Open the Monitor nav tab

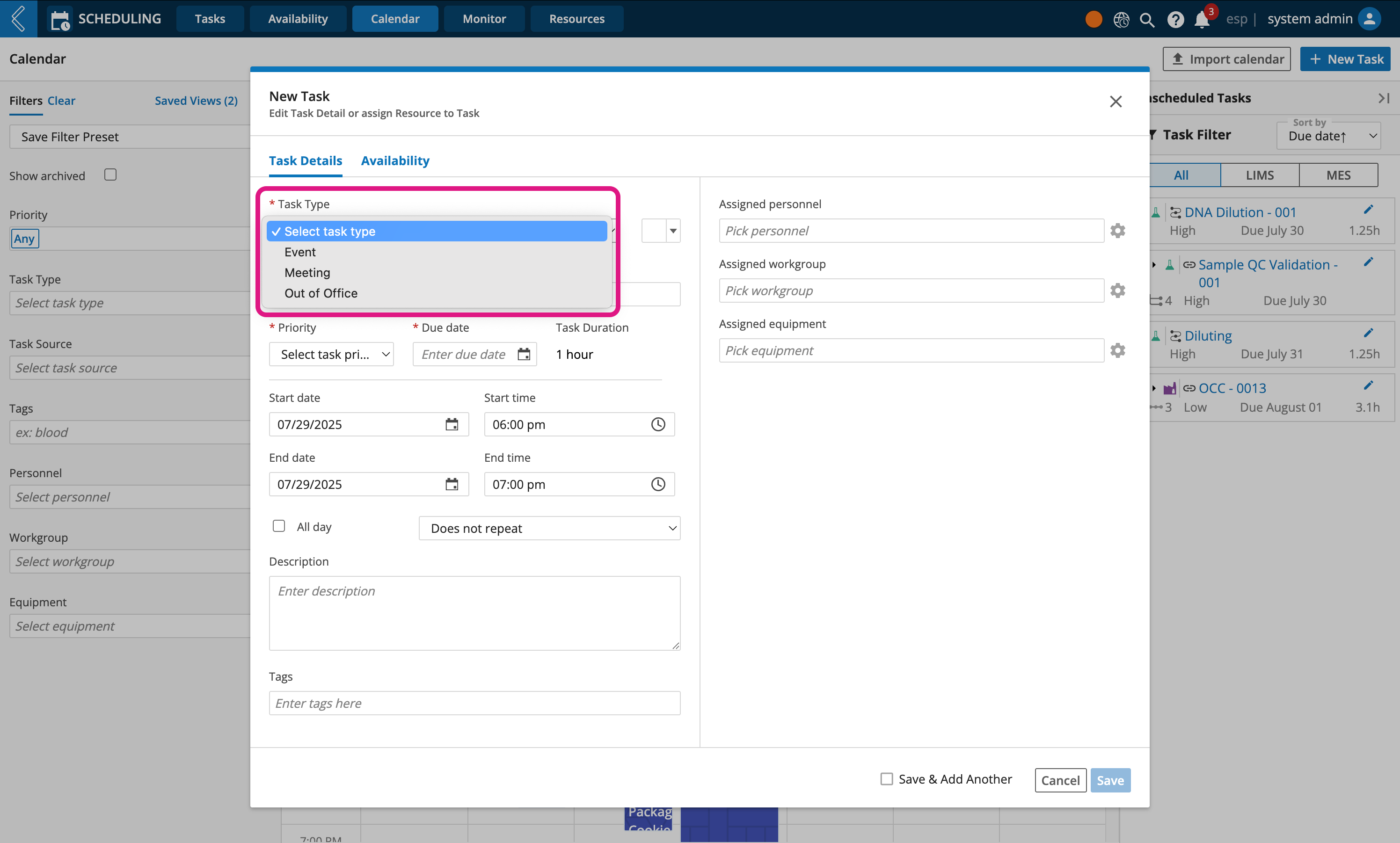[484, 19]
